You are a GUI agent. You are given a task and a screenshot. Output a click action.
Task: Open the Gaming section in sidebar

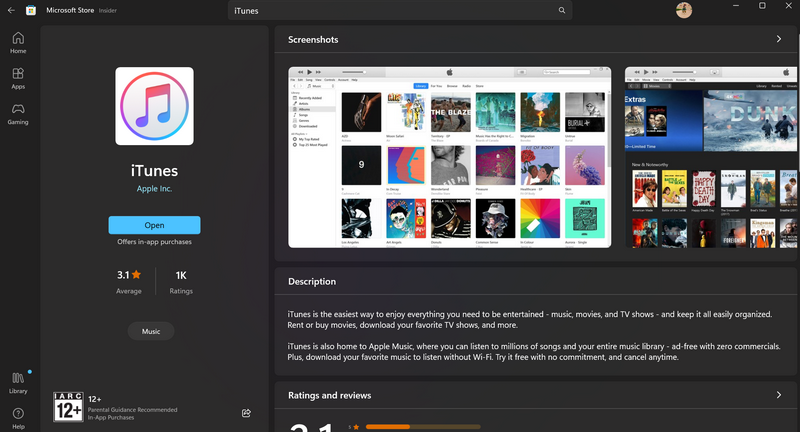tap(18, 114)
